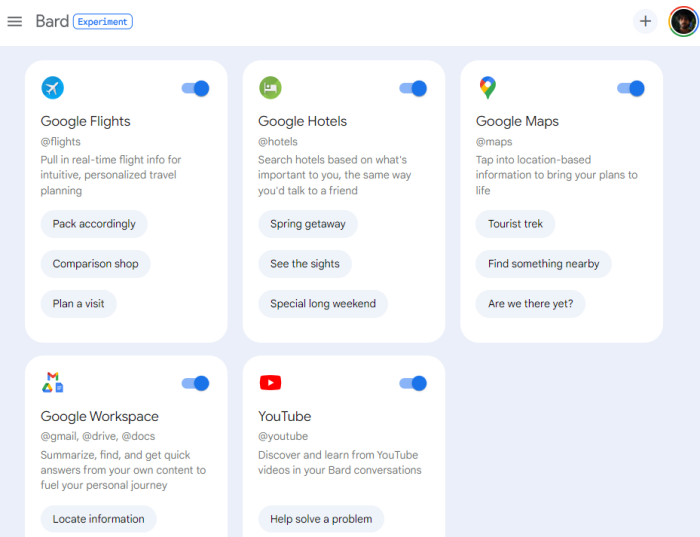Open the hamburger main menu
The image size is (700, 537).
(15, 21)
